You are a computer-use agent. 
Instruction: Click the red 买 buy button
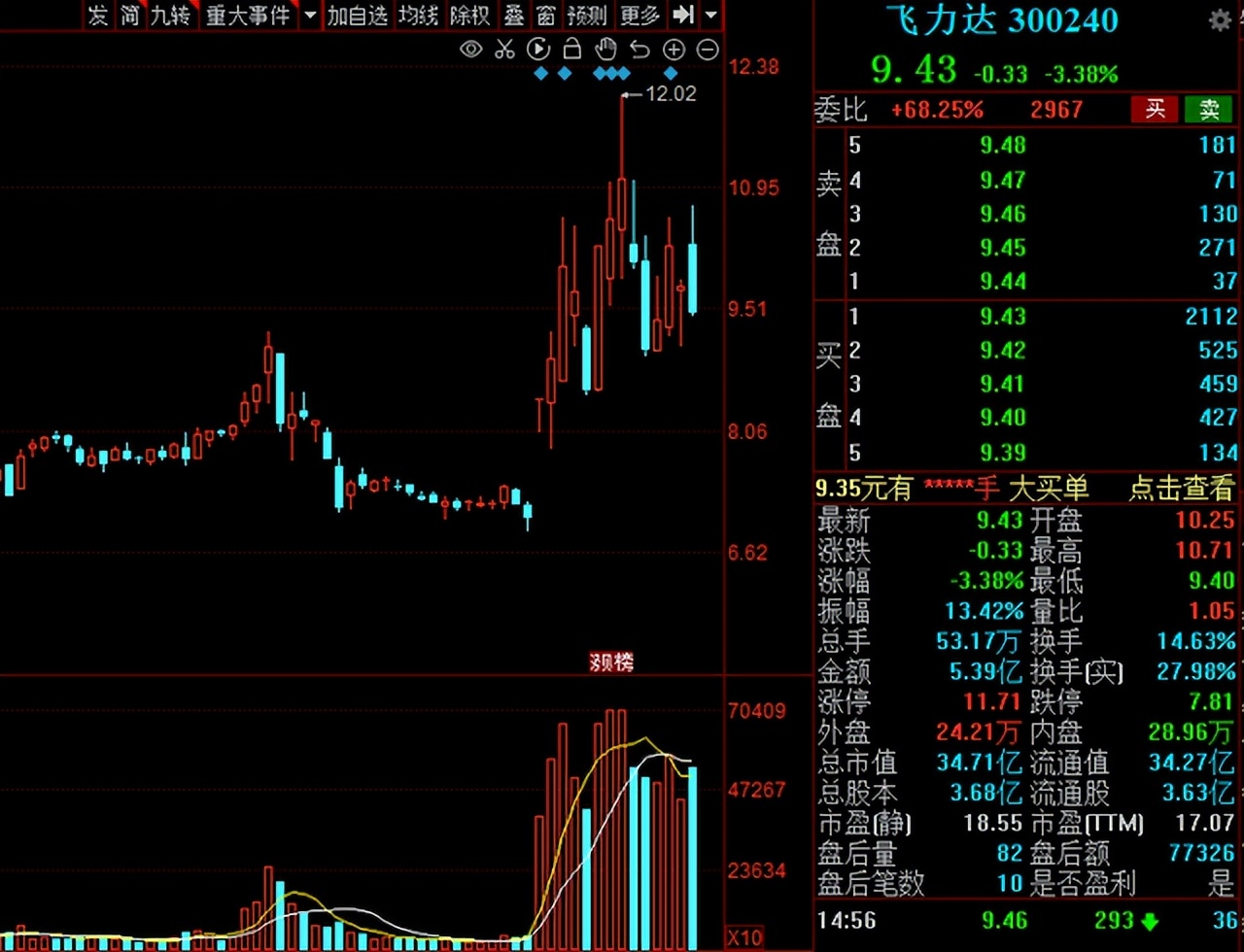1154,110
